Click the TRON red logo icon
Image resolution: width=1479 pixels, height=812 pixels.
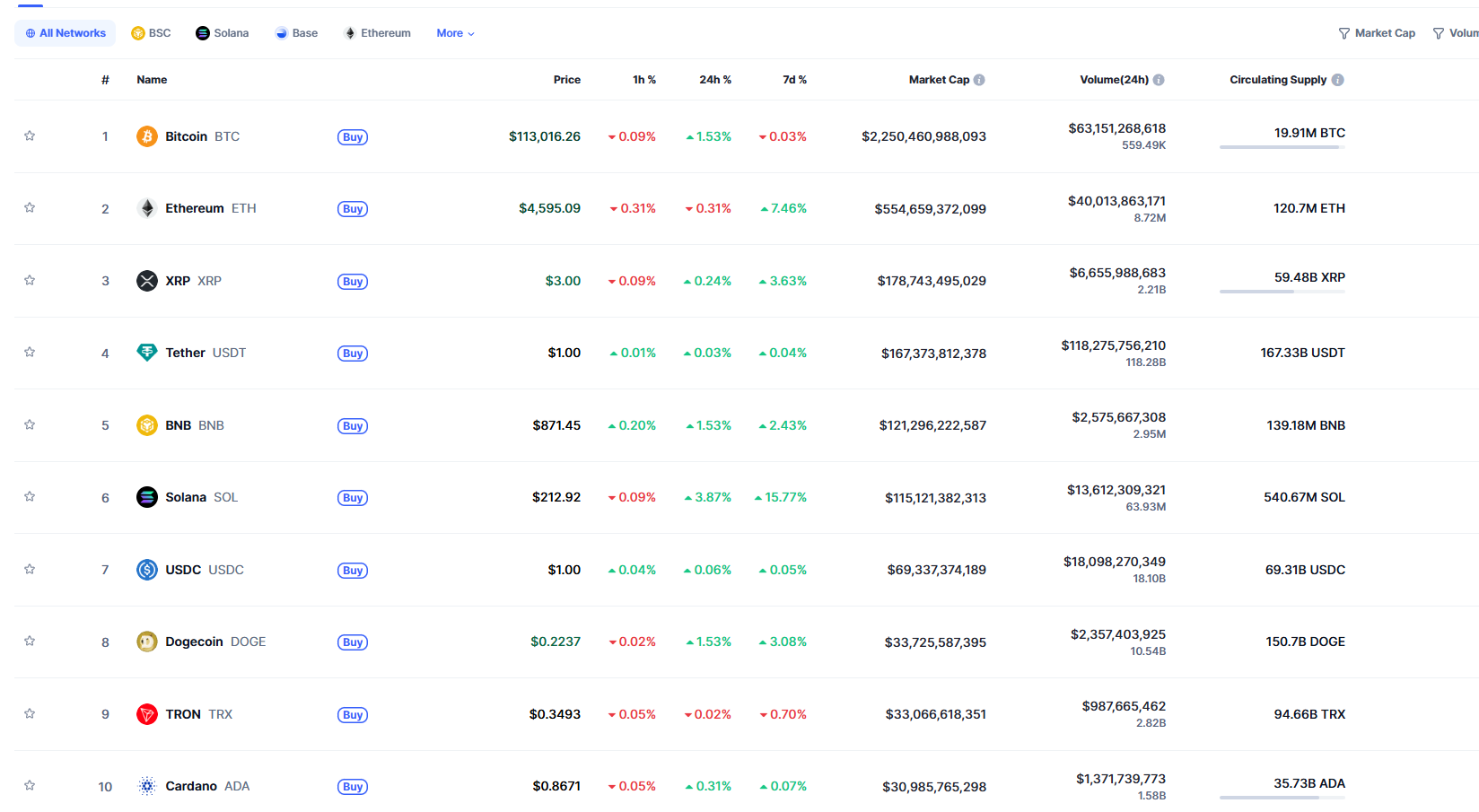(x=147, y=714)
